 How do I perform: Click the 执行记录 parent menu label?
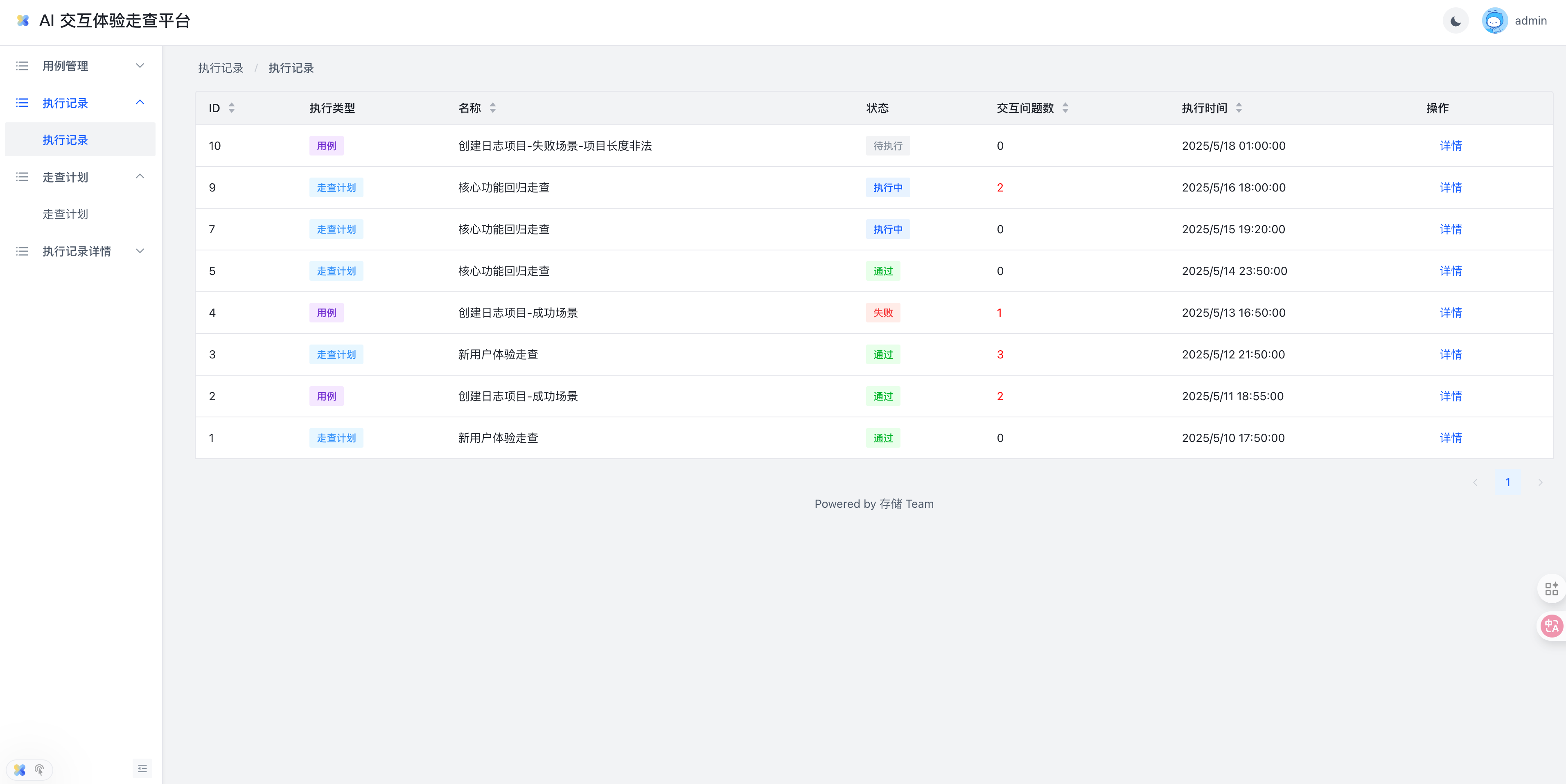[65, 103]
